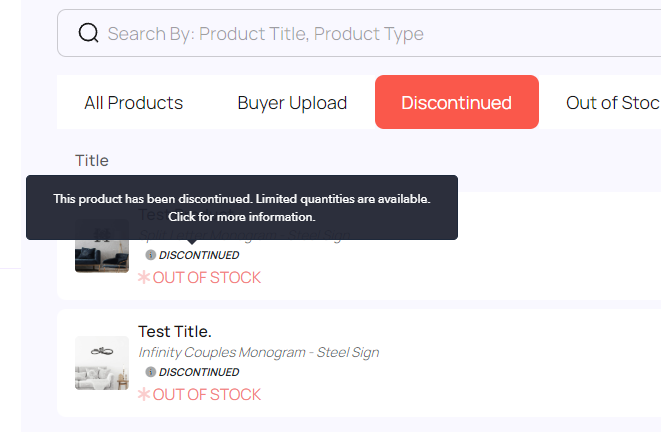Open the Infinity Couples Monogram thumbnail

pyautogui.click(x=102, y=363)
